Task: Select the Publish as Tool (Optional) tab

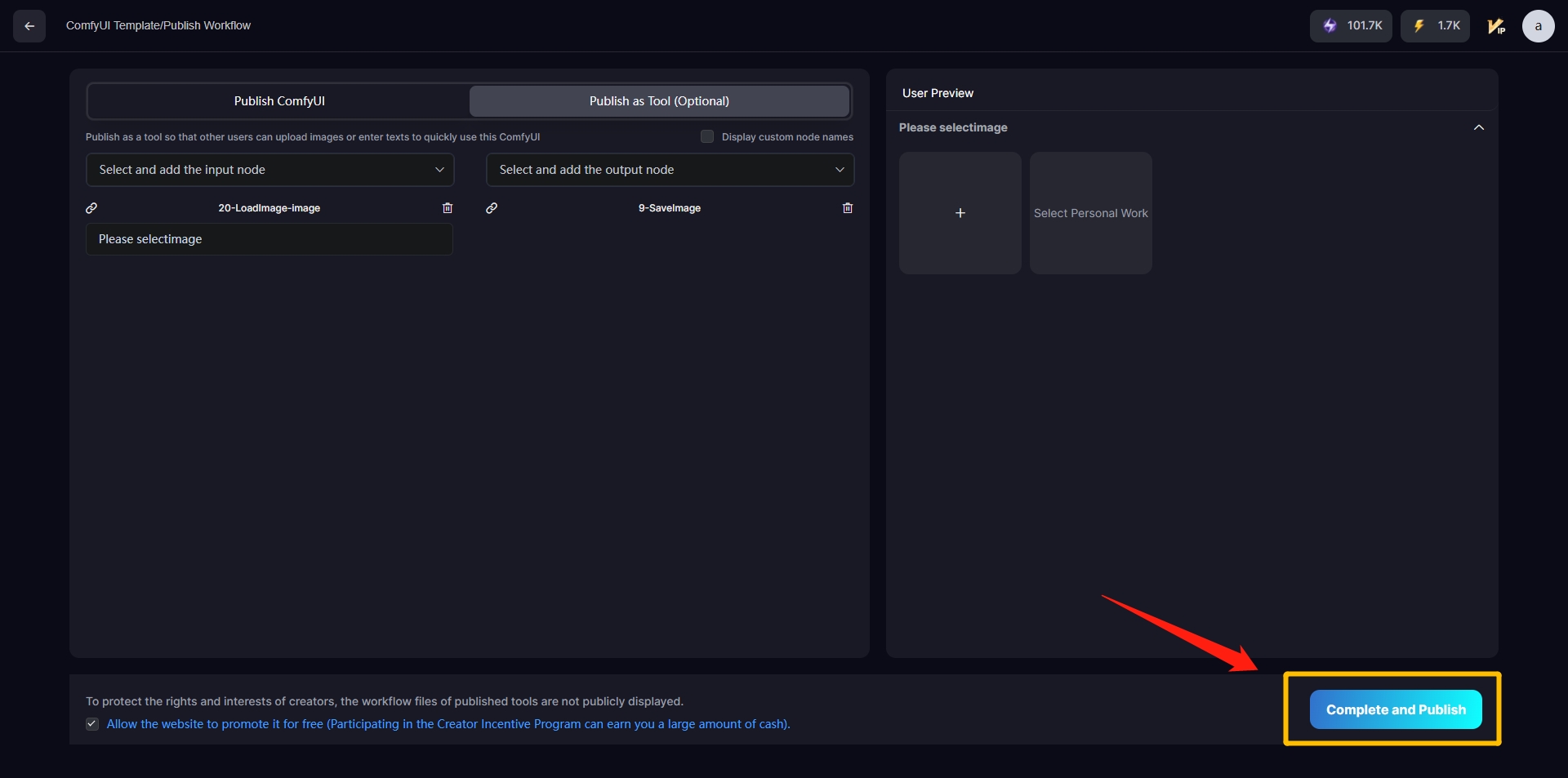Action: (659, 101)
